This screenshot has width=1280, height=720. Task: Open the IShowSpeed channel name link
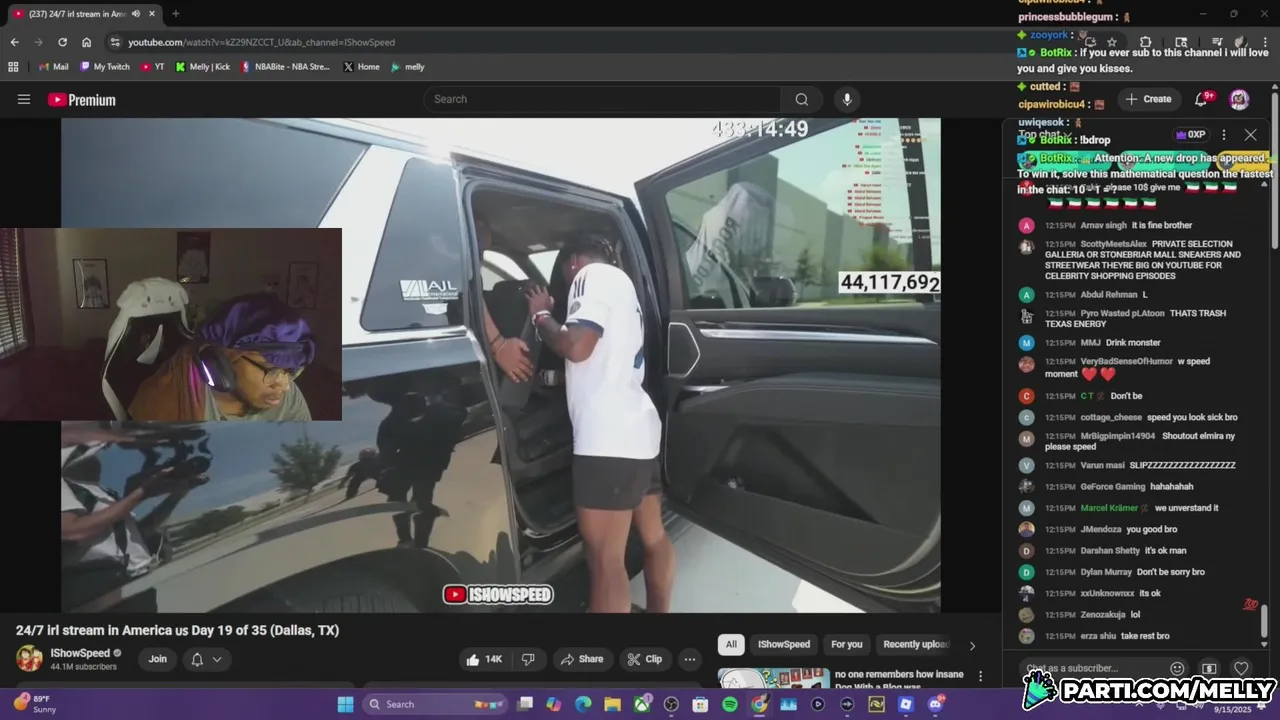coord(80,653)
